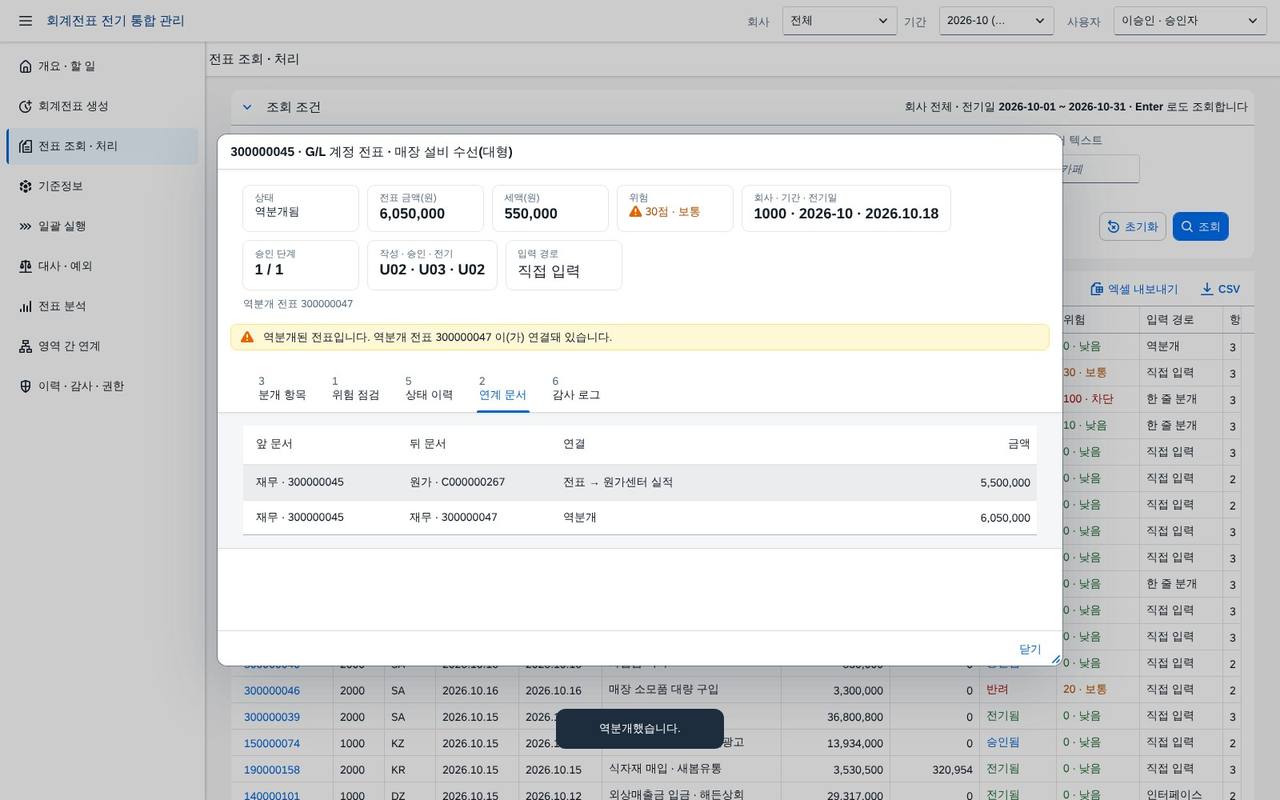Click the 기준정보 cube icon

pyautogui.click(x=26, y=186)
